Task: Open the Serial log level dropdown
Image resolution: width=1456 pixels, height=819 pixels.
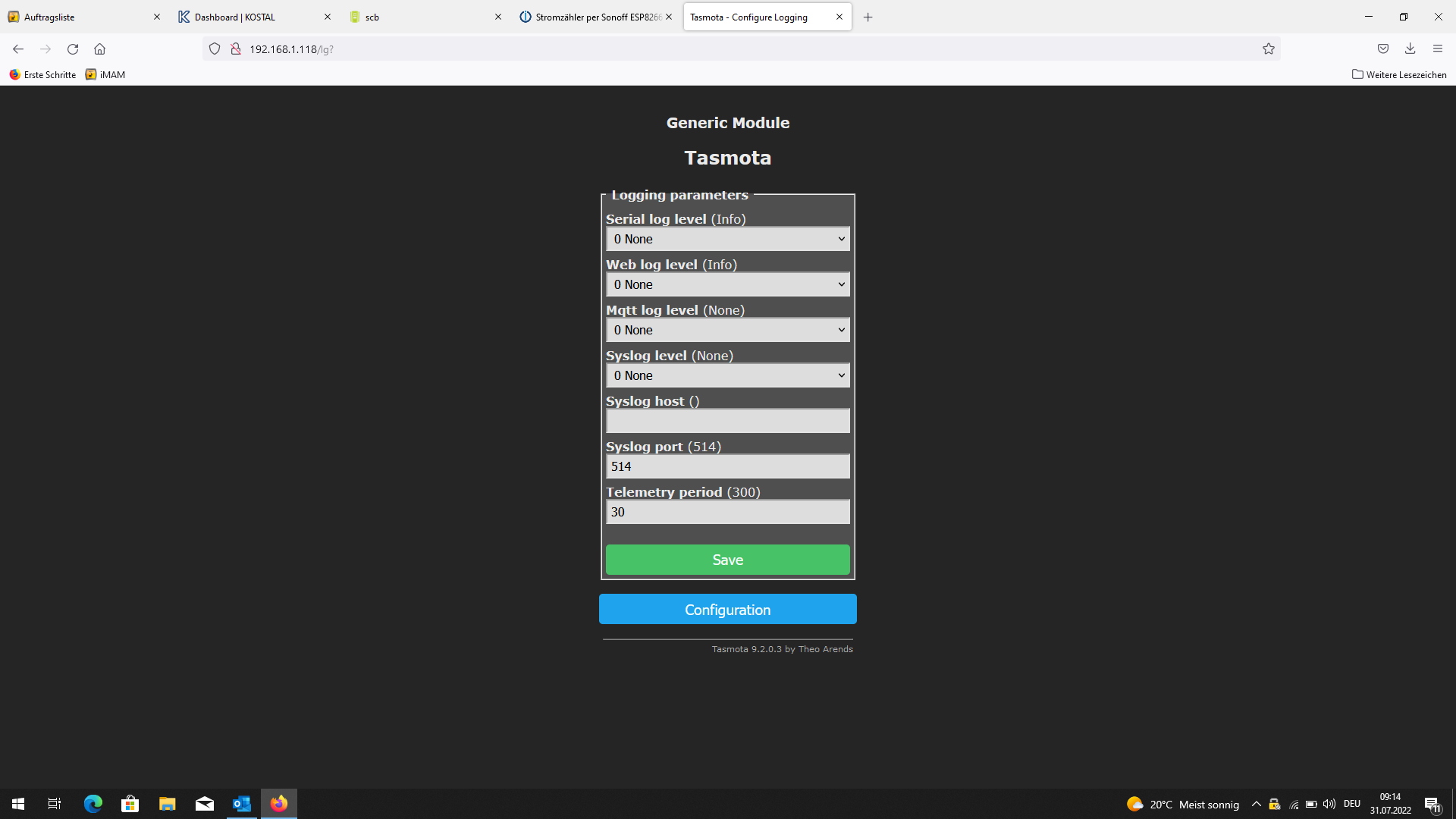Action: point(728,239)
